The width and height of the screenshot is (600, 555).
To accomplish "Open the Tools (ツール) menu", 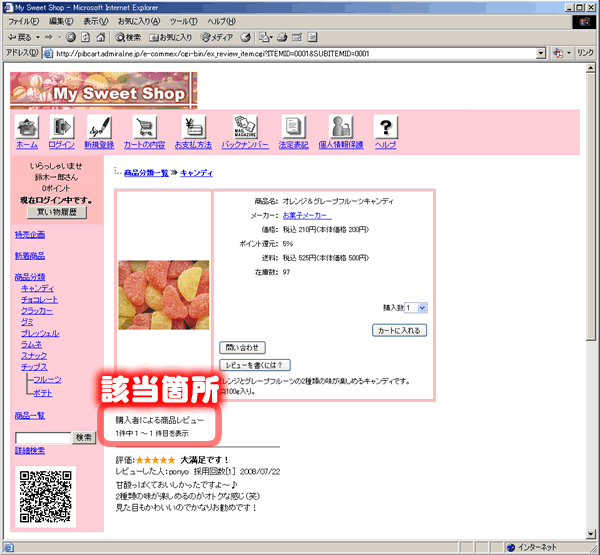I will [184, 21].
